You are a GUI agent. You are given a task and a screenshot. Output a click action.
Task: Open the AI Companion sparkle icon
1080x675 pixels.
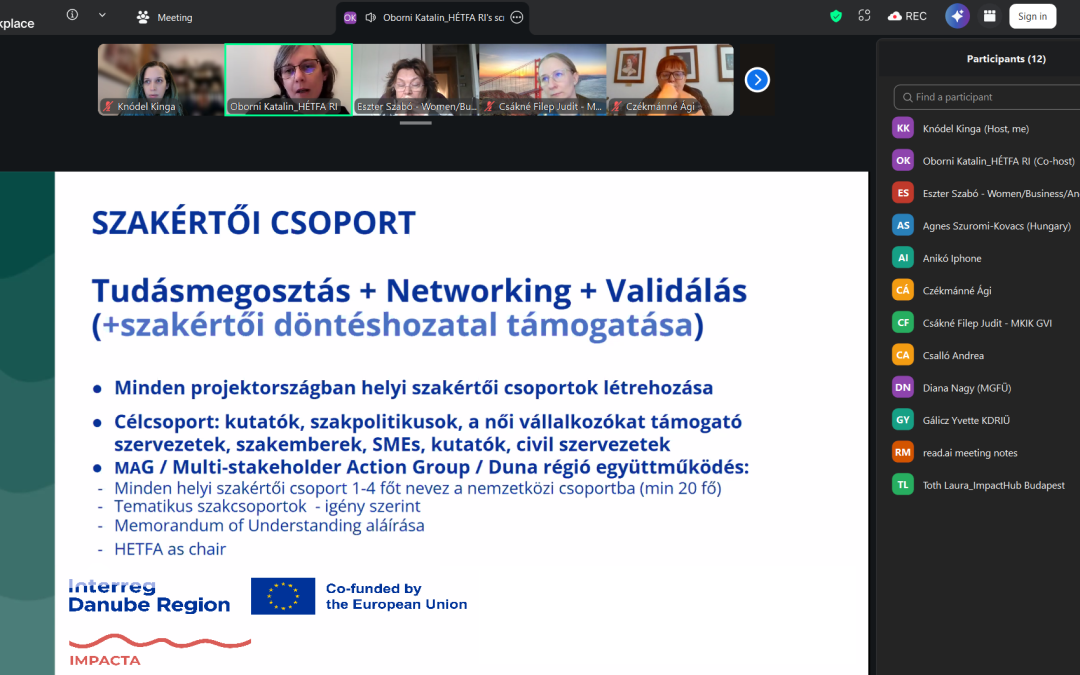(957, 16)
